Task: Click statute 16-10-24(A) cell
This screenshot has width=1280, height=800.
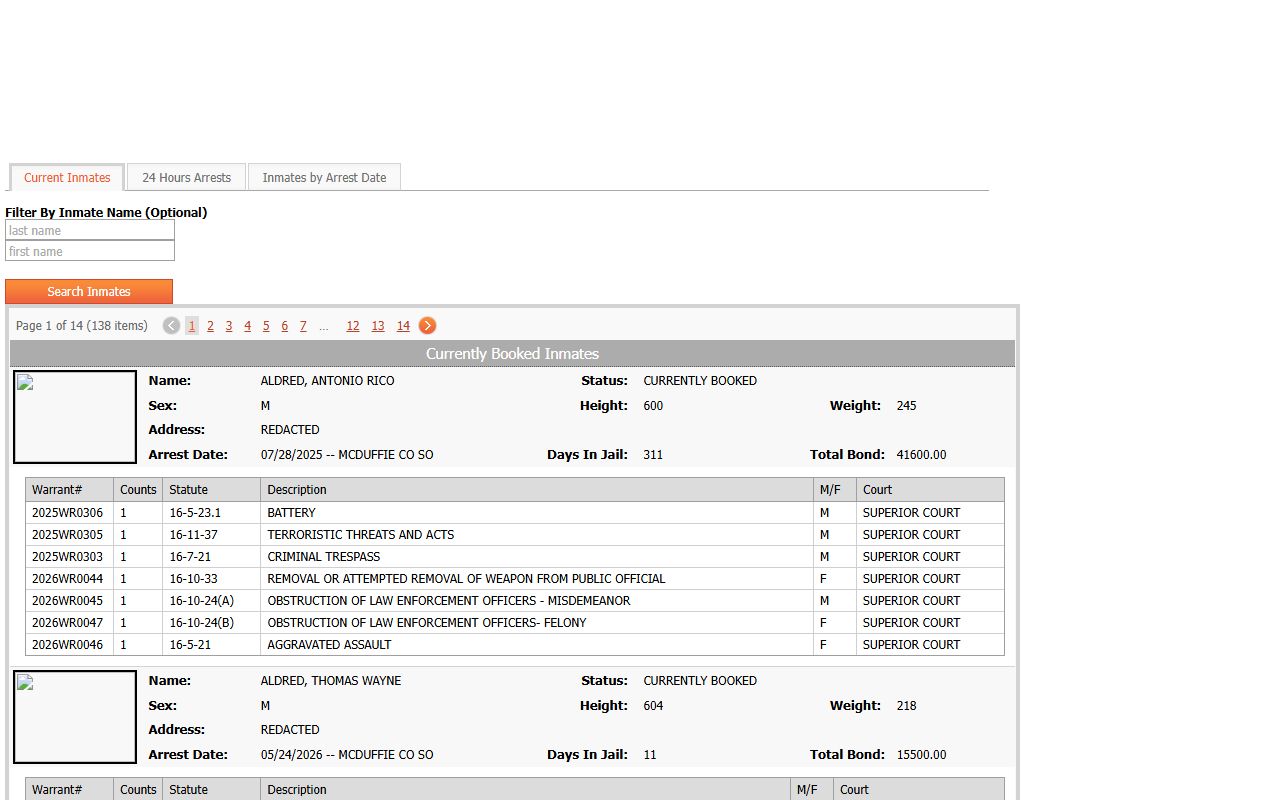Action: pos(212,601)
